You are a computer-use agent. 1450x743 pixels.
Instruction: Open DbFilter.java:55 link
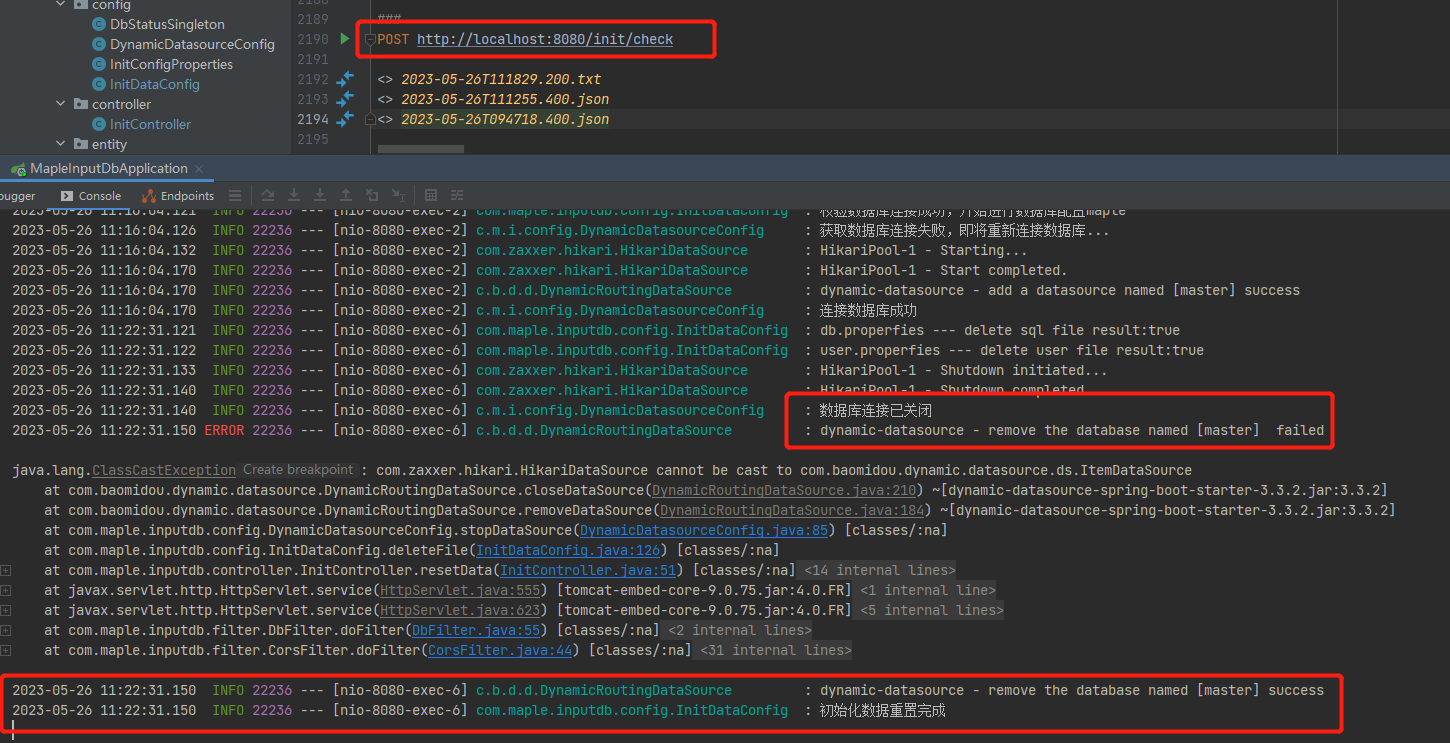coord(475,630)
